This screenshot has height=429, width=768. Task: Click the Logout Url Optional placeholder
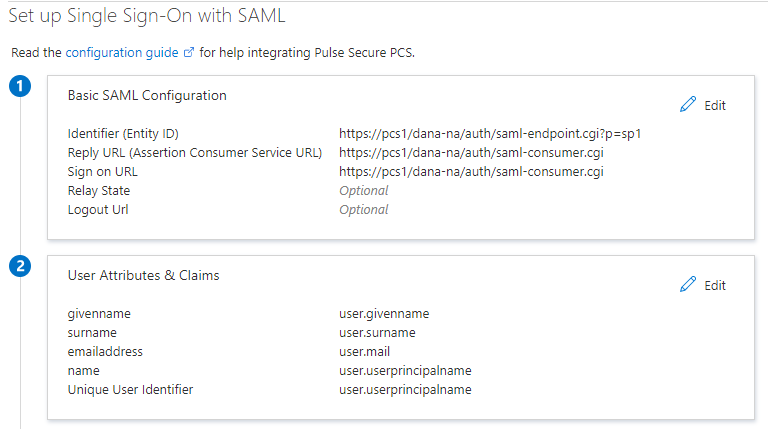tap(364, 209)
